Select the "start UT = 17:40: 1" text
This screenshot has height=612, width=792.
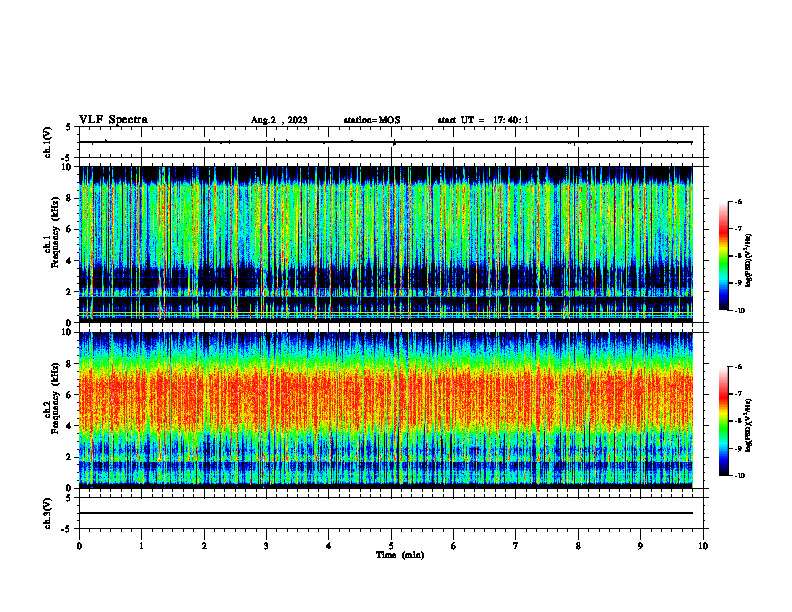(x=483, y=120)
